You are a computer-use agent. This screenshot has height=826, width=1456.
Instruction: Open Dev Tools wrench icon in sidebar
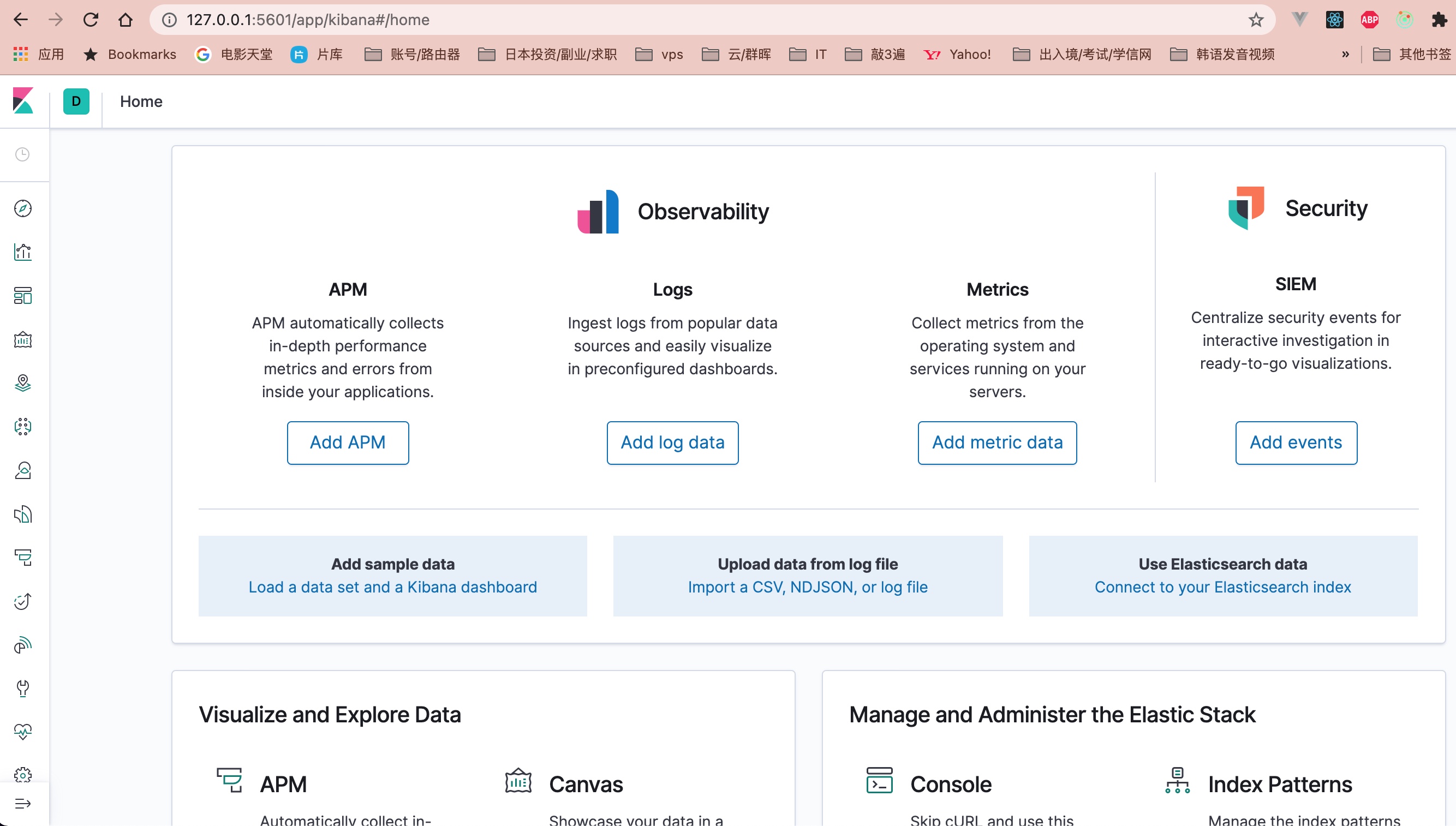[23, 688]
